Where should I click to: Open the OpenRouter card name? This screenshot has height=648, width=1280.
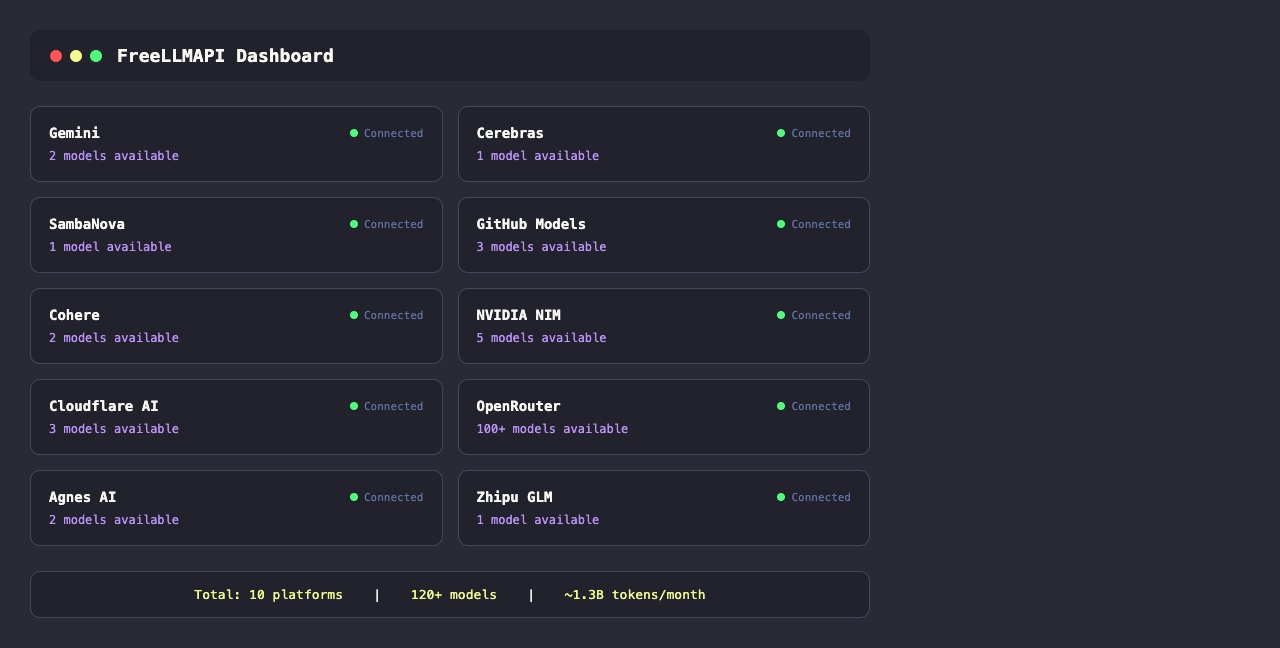click(x=518, y=406)
